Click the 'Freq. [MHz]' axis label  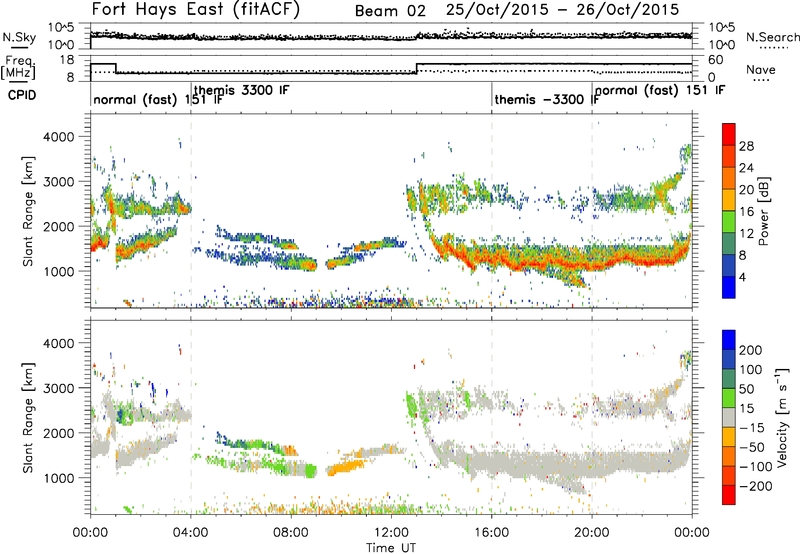pos(18,68)
